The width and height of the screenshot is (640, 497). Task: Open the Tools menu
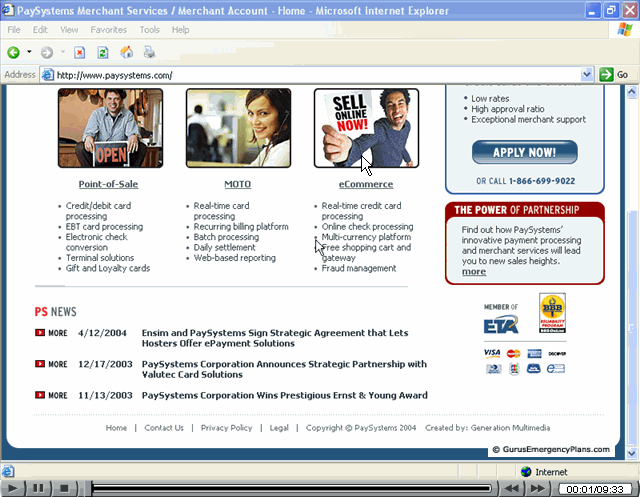click(x=149, y=30)
